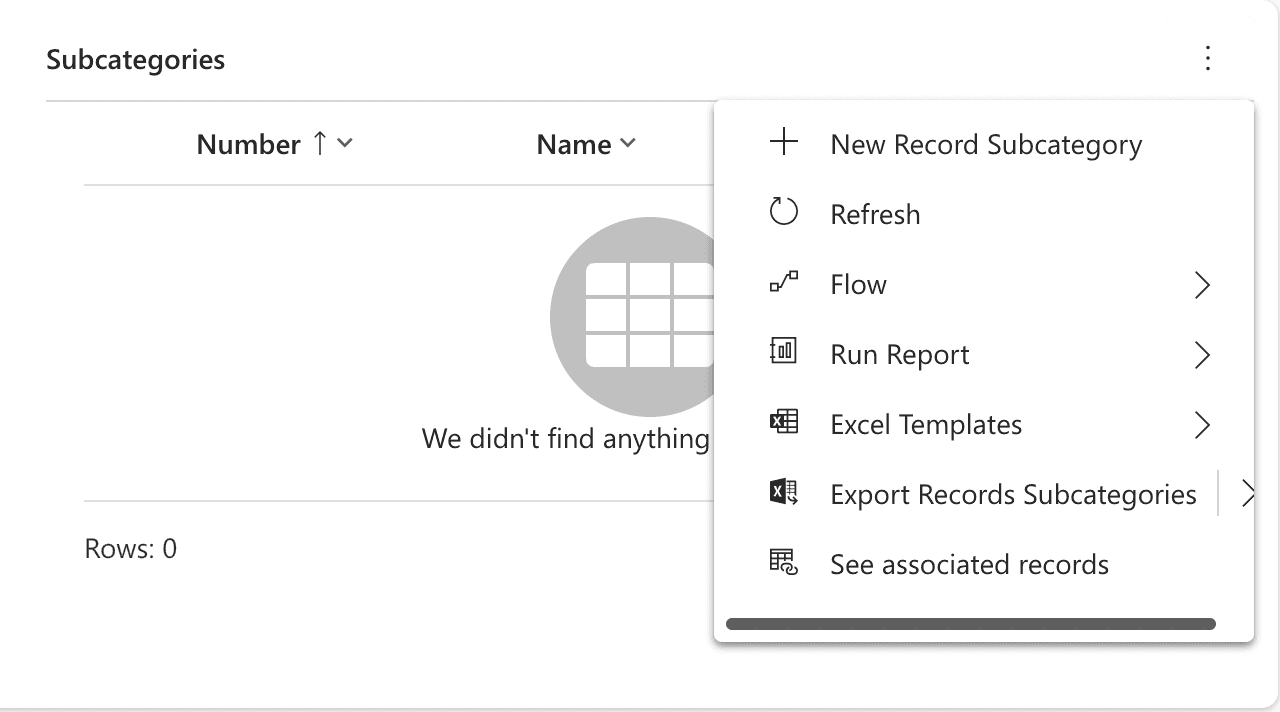Open the Flow menu item
This screenshot has height=712, width=1280.
click(x=983, y=284)
